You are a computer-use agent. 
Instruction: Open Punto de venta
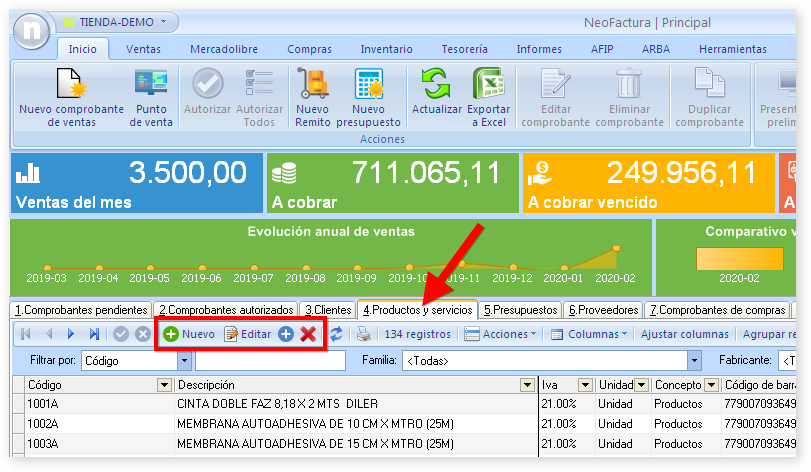point(151,84)
